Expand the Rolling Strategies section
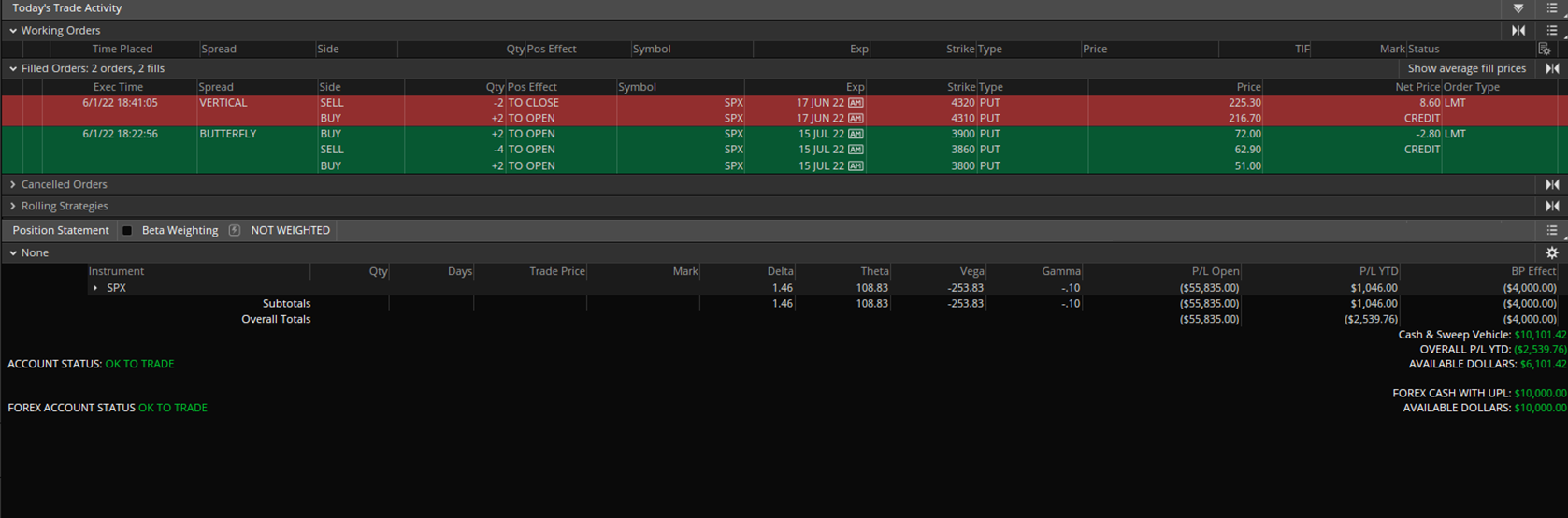The width and height of the screenshot is (1568, 518). (13, 206)
